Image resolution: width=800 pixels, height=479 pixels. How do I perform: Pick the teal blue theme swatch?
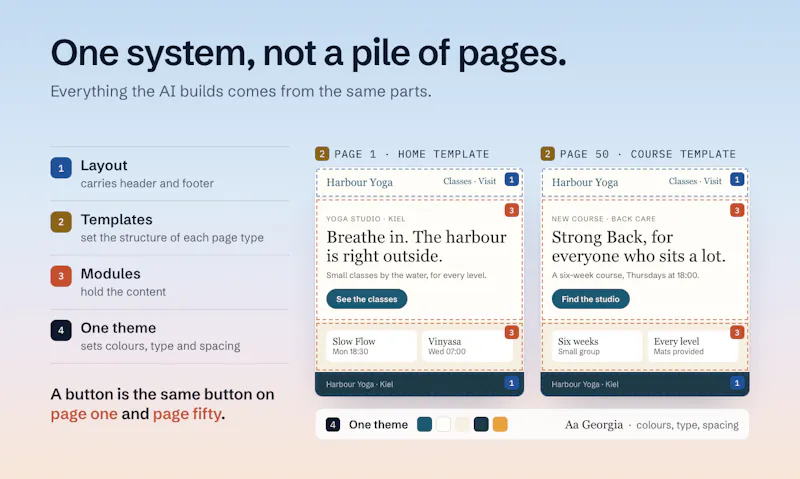click(424, 424)
